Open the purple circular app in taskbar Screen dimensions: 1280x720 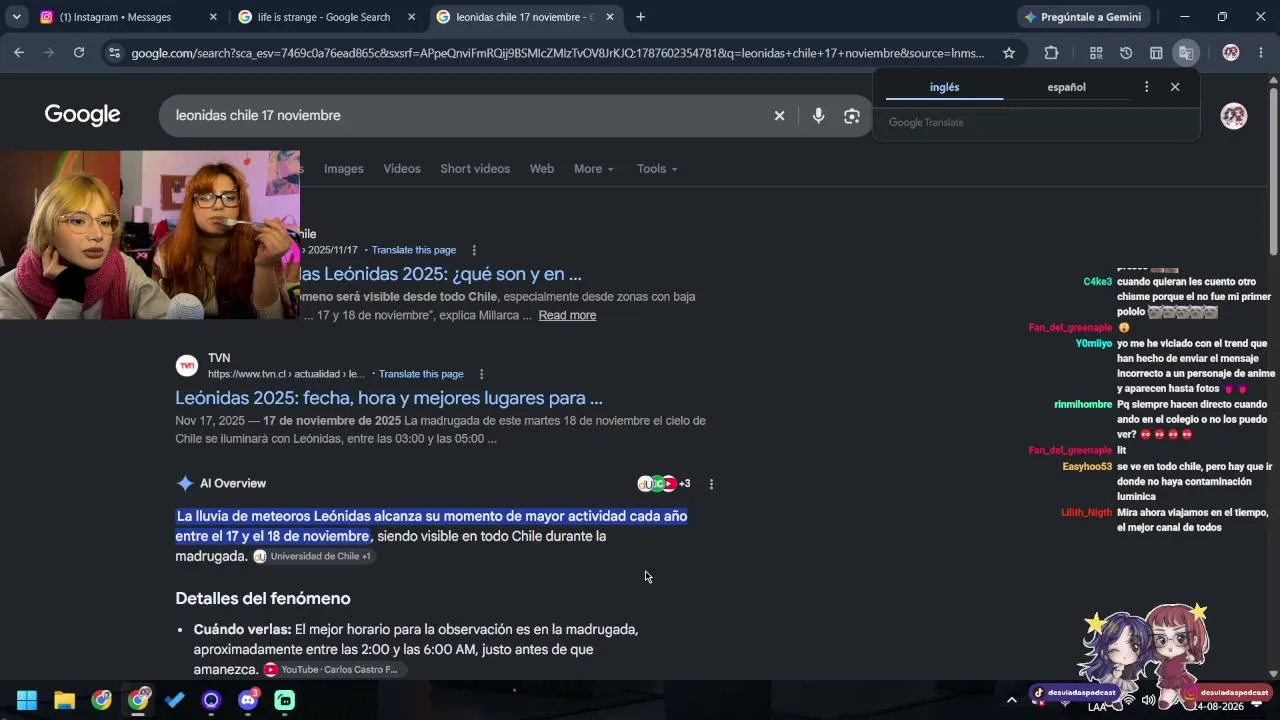click(x=211, y=700)
